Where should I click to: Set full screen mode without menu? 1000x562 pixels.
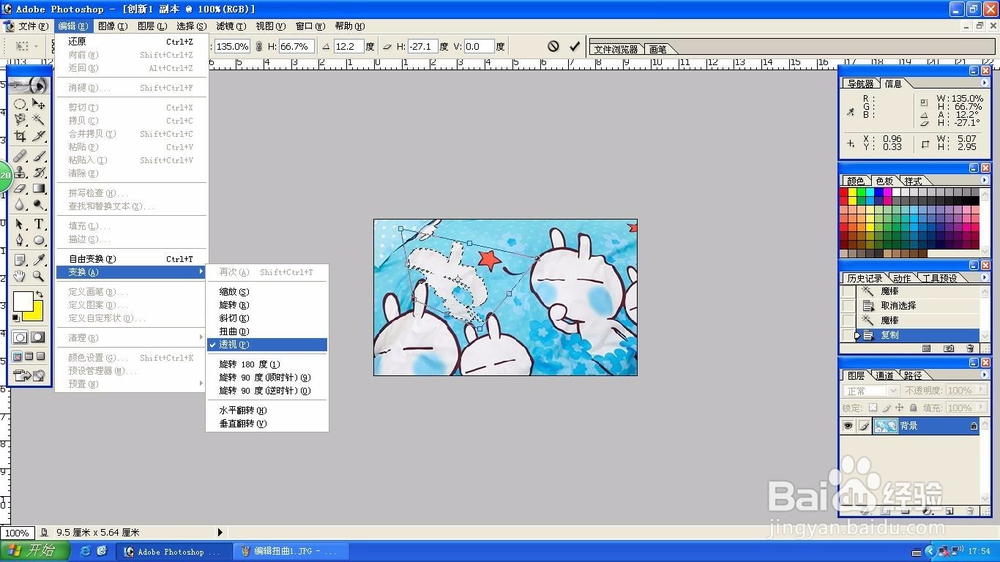point(41,357)
